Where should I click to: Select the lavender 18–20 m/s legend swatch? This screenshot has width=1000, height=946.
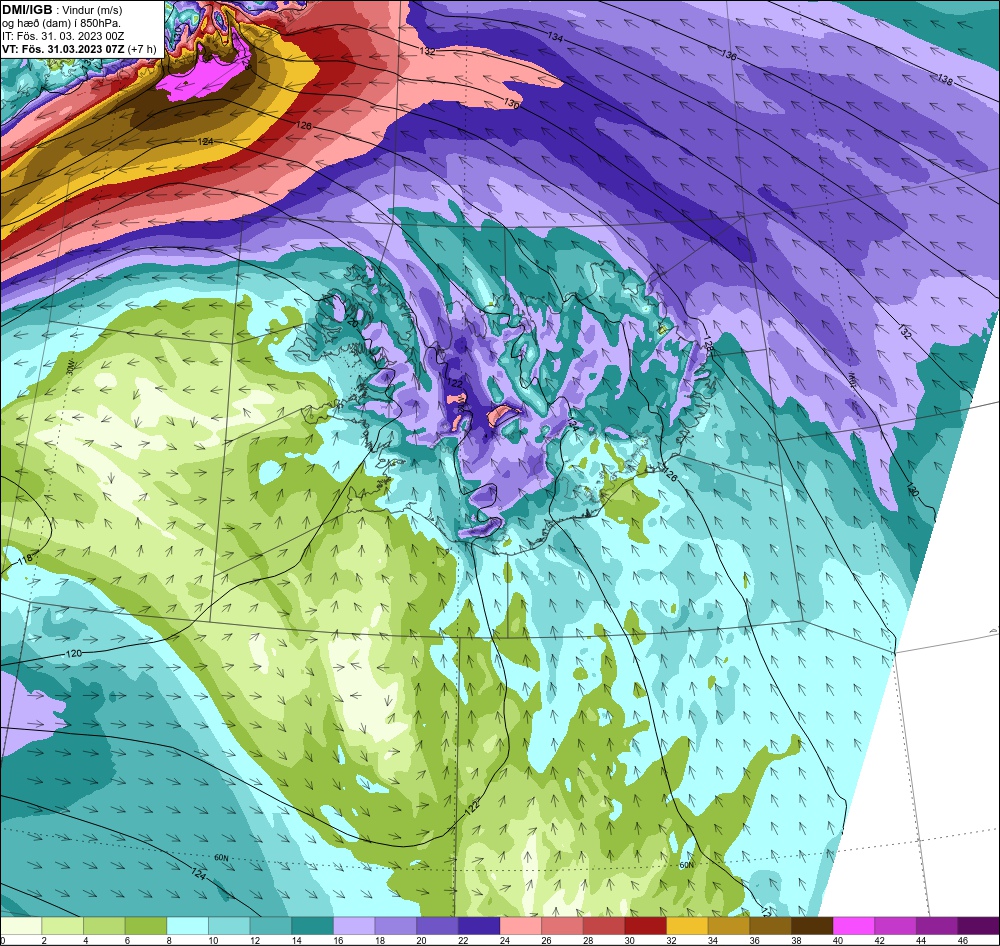coord(396,926)
